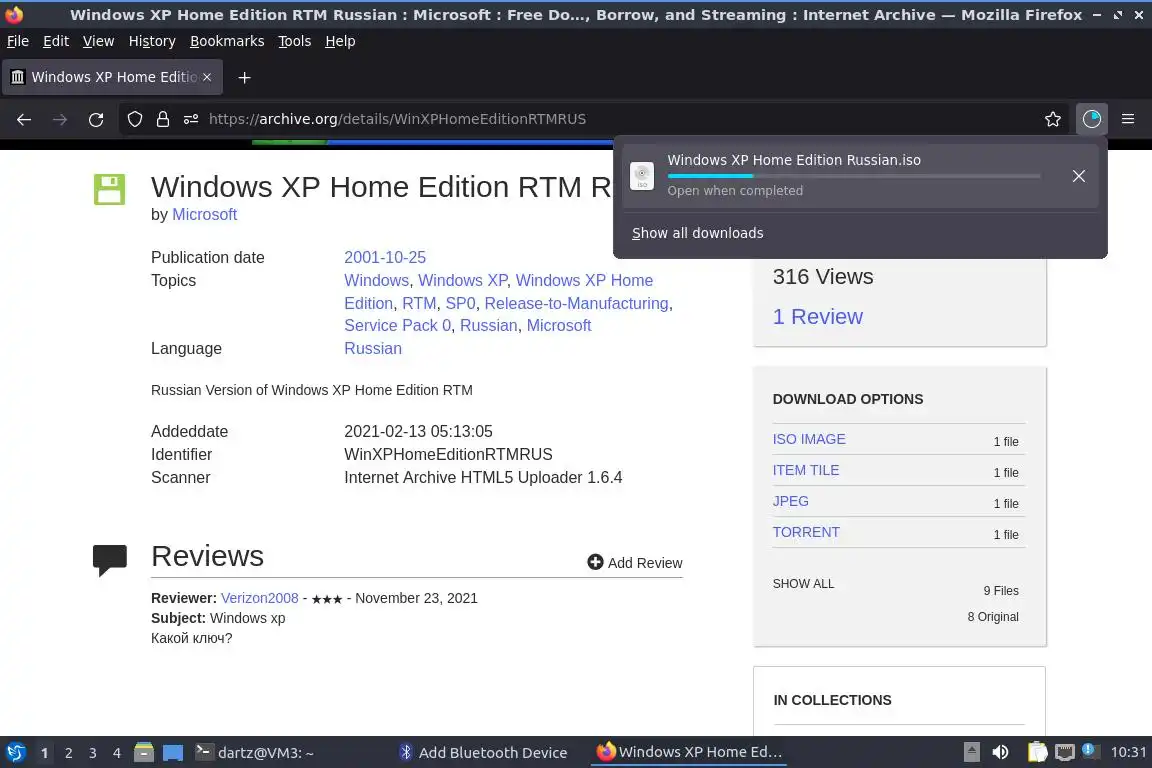Click the floppy disk software icon

[109, 189]
